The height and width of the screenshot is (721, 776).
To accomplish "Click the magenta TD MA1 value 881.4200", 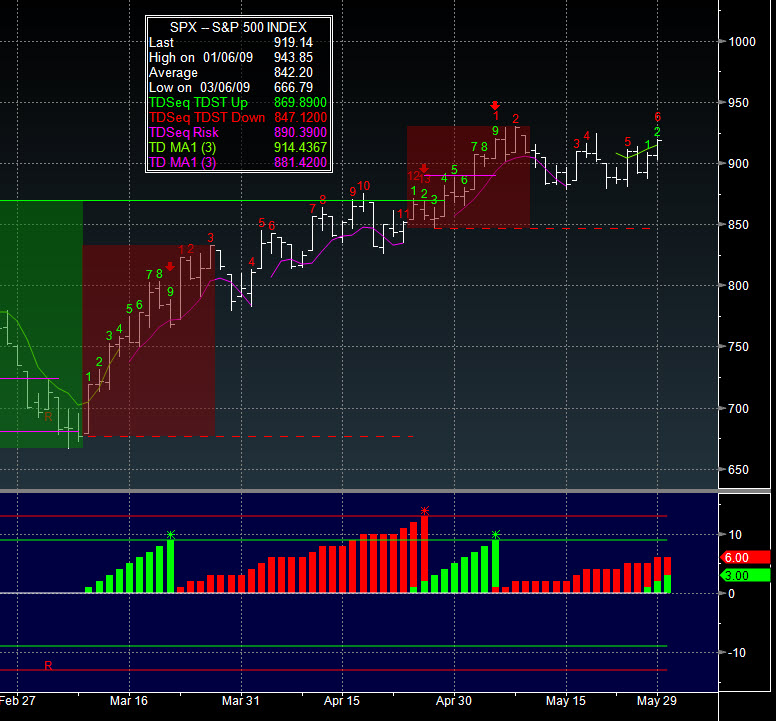I will click(x=300, y=162).
